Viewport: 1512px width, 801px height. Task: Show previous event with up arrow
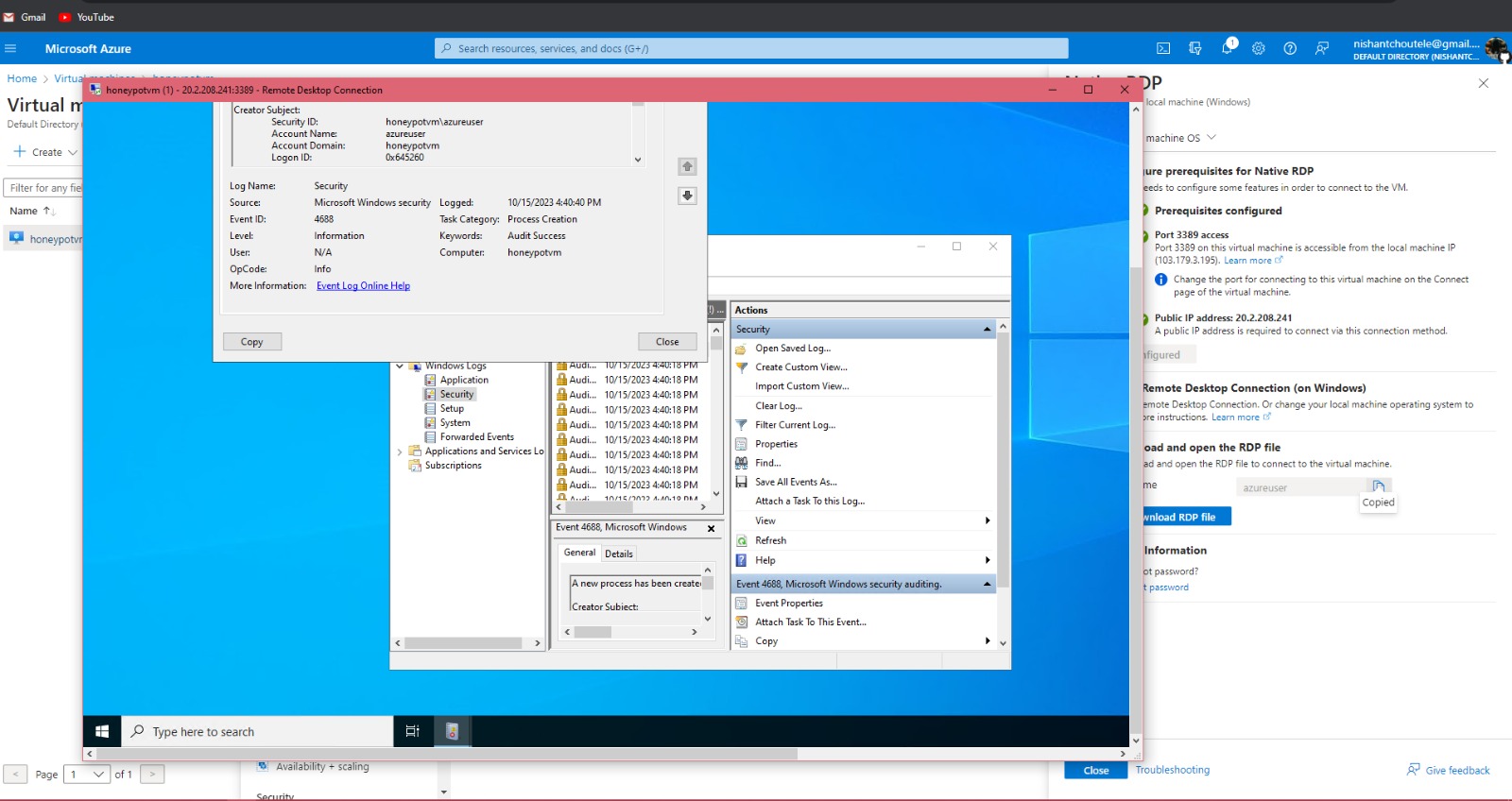click(x=687, y=166)
